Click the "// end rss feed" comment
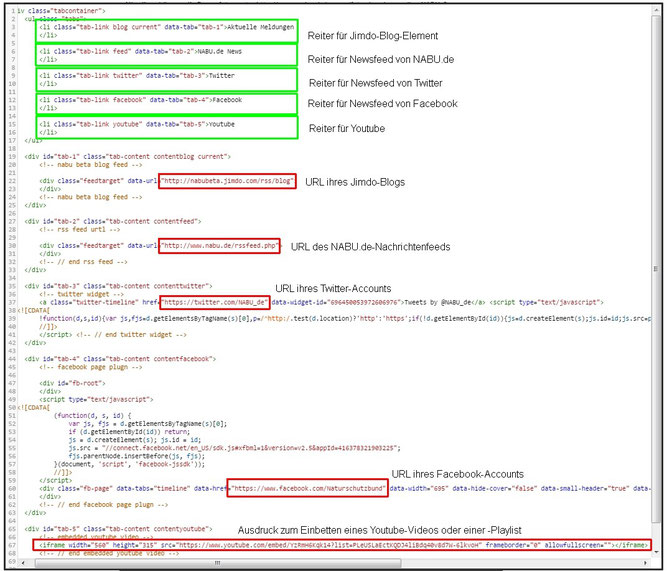The image size is (667, 571). click(x=83, y=261)
